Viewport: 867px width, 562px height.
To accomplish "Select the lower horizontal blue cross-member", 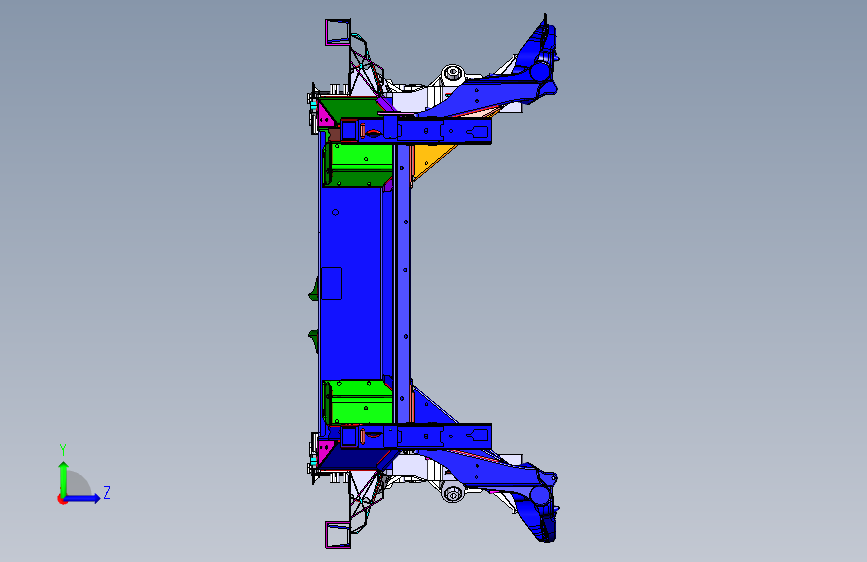I will (x=416, y=436).
